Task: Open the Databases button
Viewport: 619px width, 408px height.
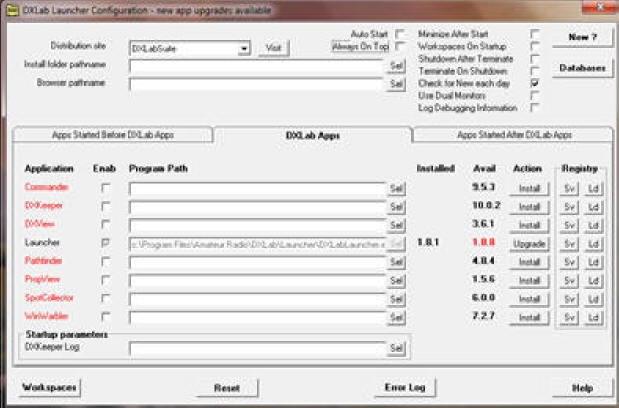Action: click(x=583, y=68)
